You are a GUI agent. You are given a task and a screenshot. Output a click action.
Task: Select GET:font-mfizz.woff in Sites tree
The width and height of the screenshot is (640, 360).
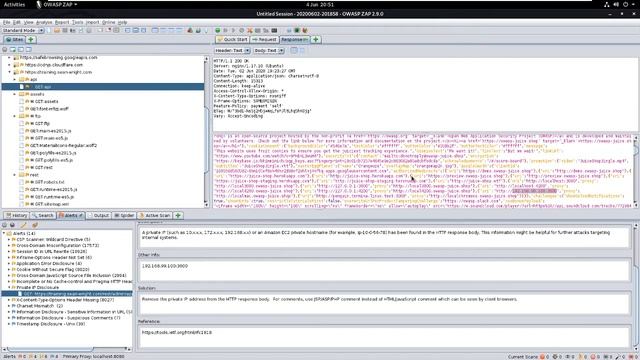click(49, 109)
